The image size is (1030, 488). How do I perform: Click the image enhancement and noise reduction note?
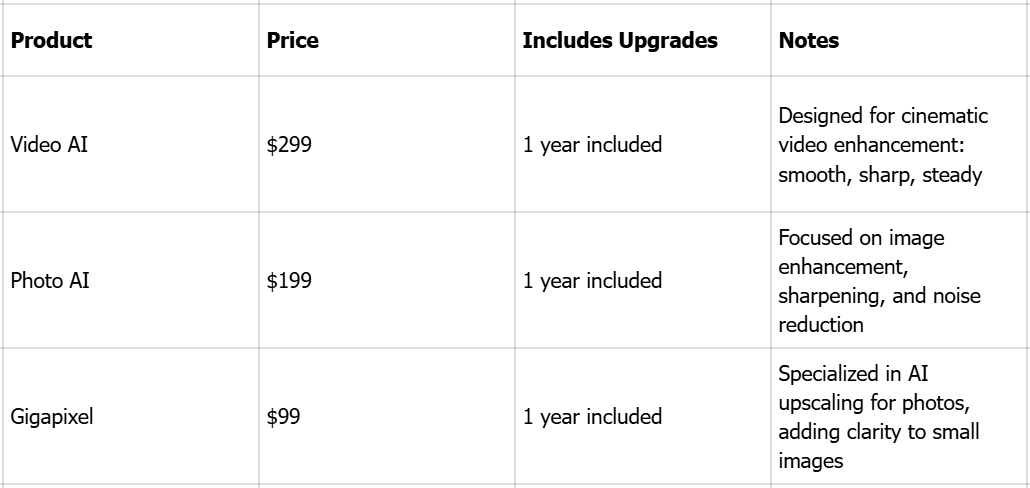click(900, 280)
